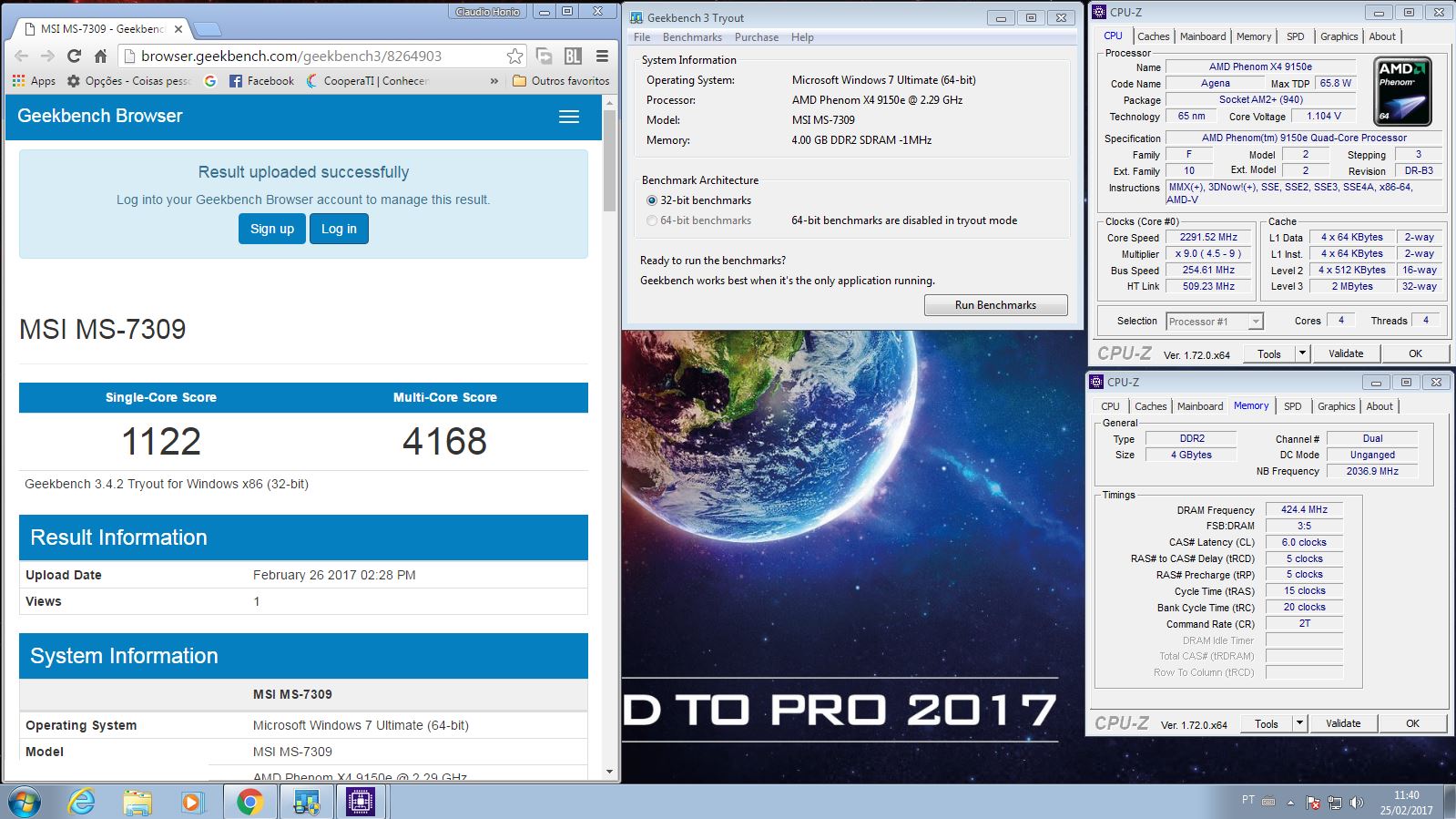1456x819 pixels.
Task: Click Run Benchmarks in Geekbench
Action: (x=995, y=305)
